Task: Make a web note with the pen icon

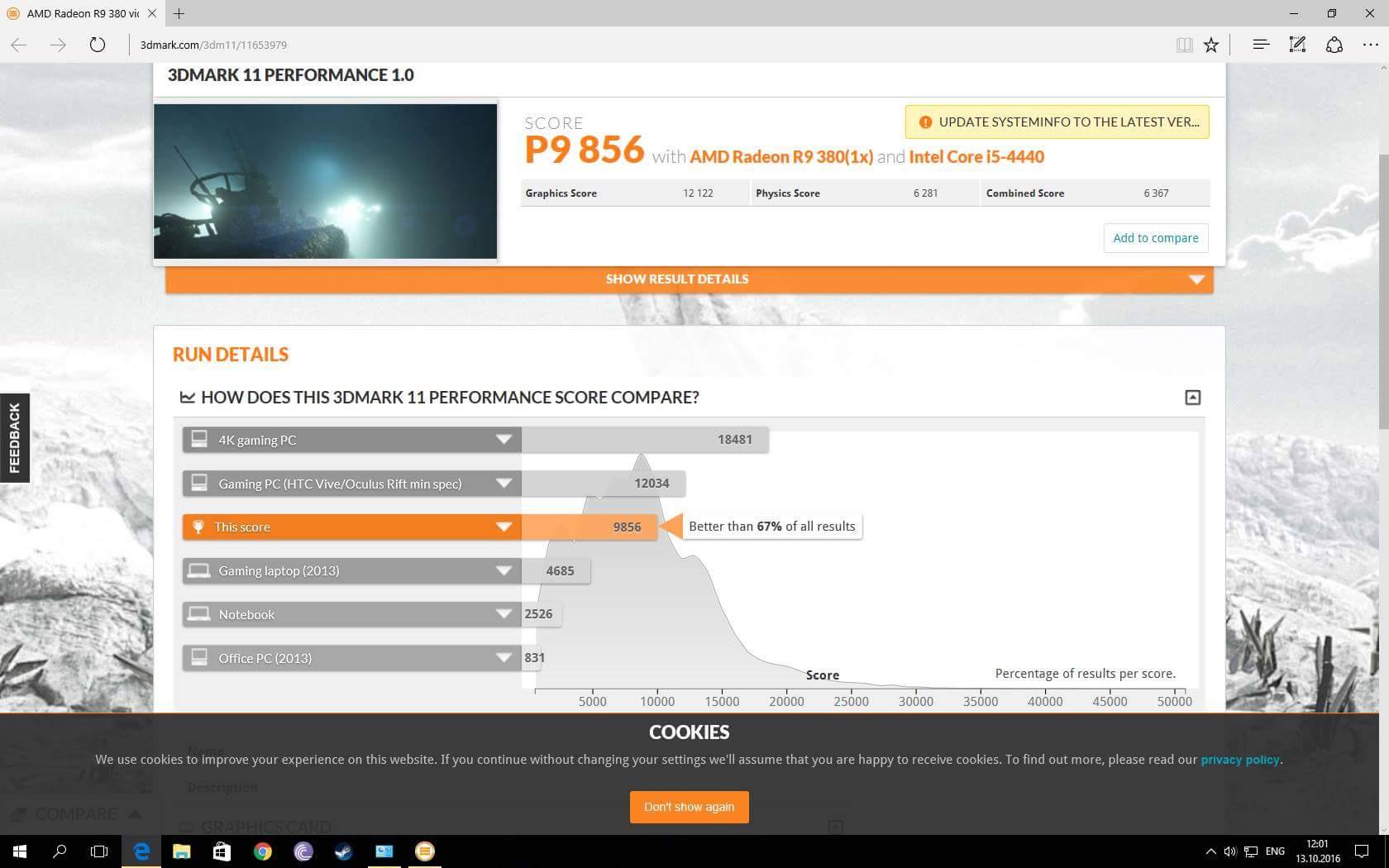Action: [x=1297, y=45]
